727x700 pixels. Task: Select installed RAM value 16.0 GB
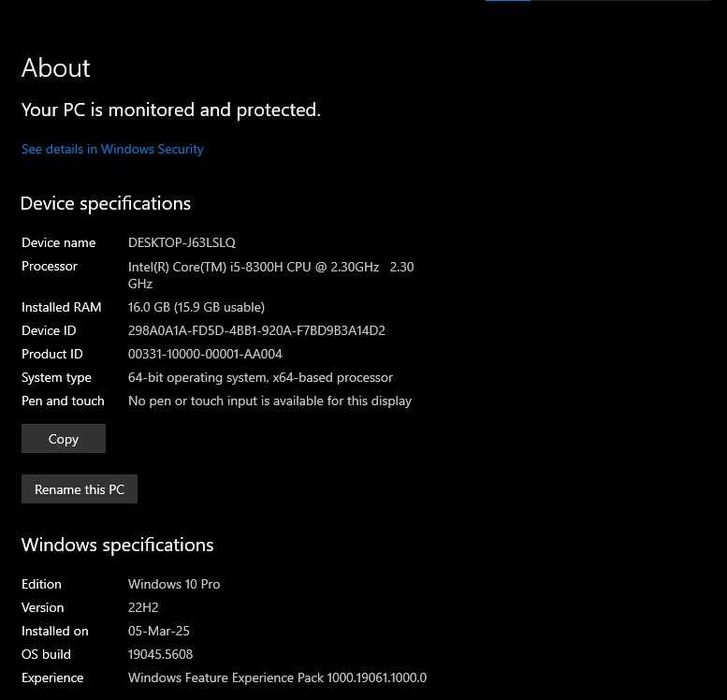[196, 307]
